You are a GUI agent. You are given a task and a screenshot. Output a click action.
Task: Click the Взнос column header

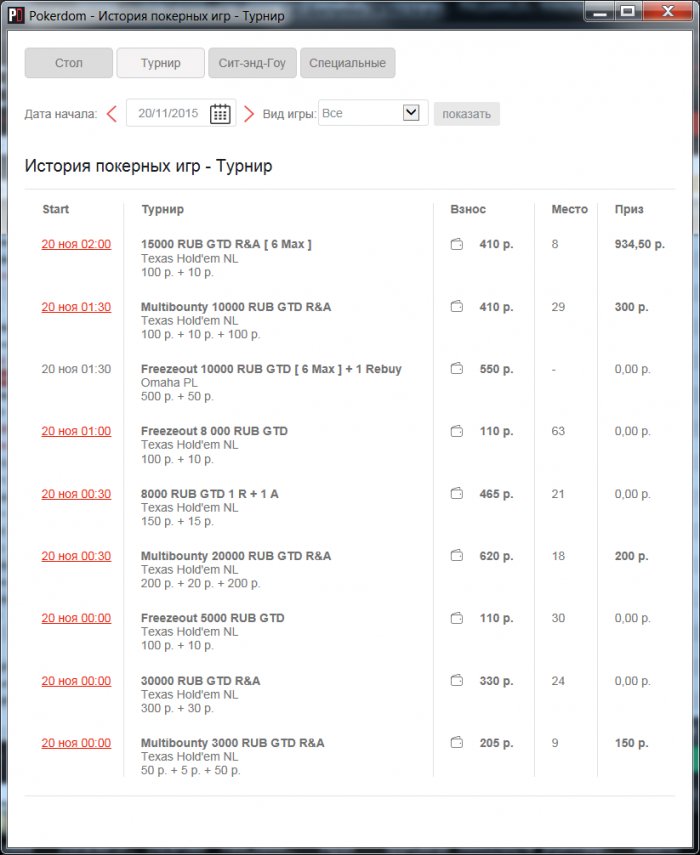468,209
